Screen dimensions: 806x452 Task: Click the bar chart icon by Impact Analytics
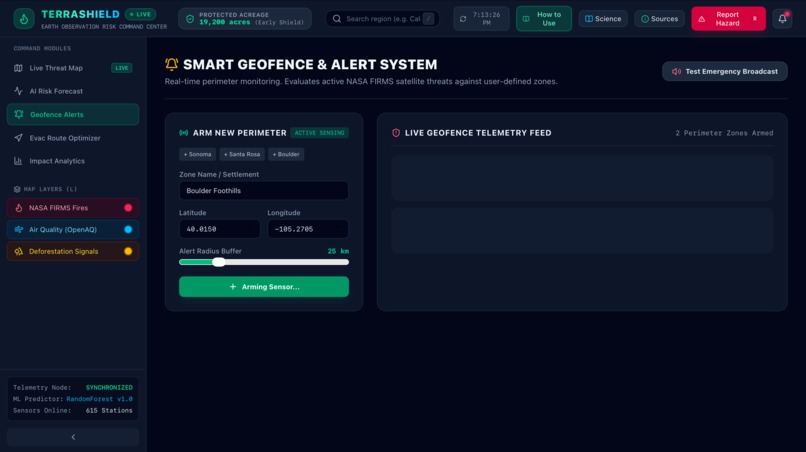(19, 161)
